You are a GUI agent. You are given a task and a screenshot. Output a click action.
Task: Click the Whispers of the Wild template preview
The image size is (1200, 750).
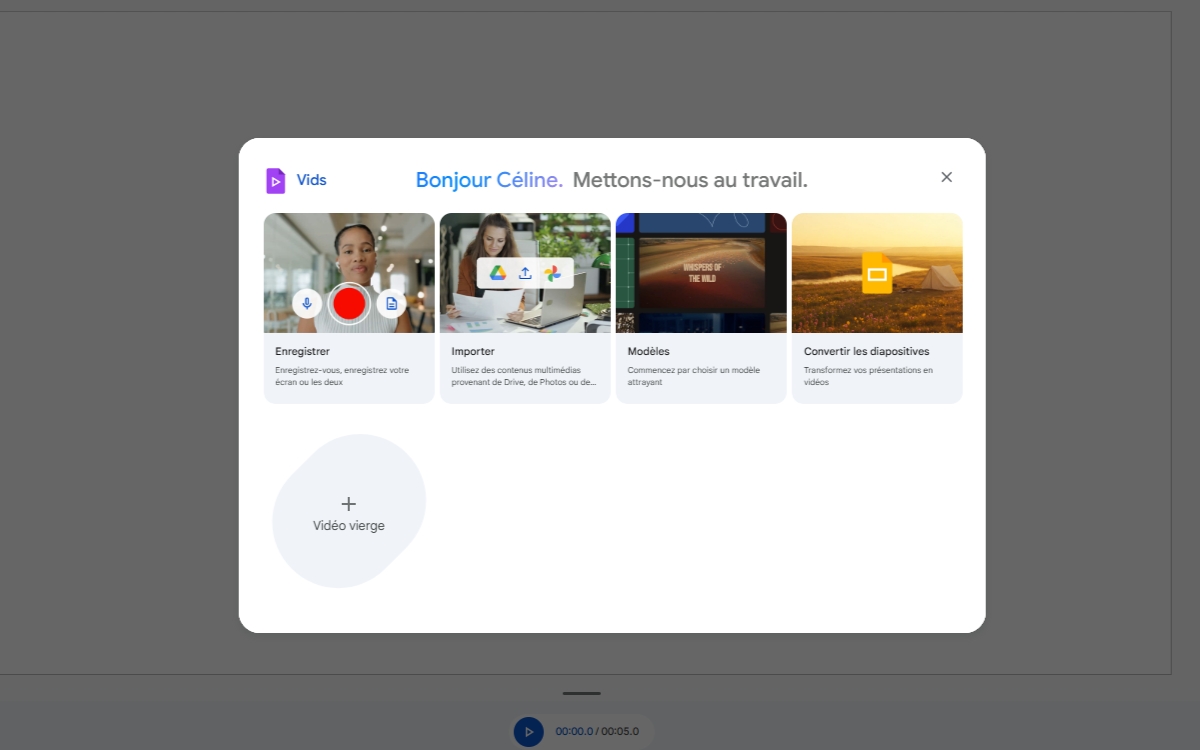(700, 272)
